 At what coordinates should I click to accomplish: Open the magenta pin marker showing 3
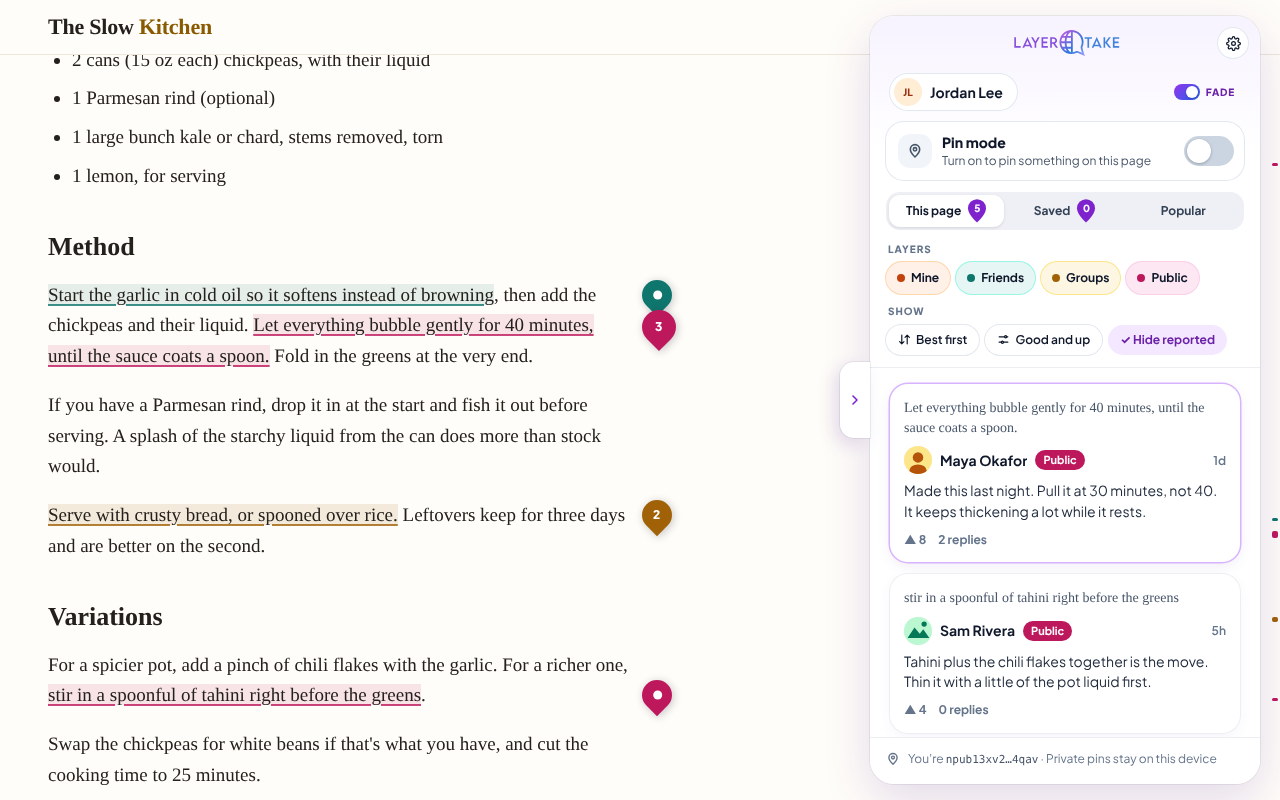click(x=658, y=329)
